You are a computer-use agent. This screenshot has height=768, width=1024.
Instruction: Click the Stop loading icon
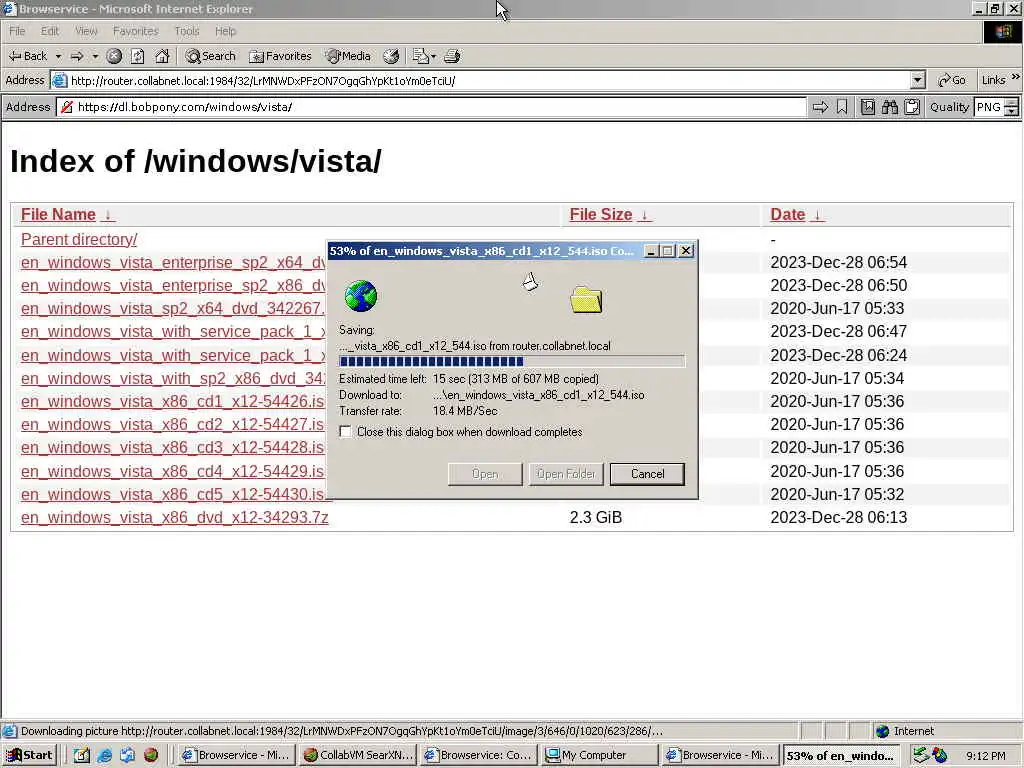click(x=114, y=56)
